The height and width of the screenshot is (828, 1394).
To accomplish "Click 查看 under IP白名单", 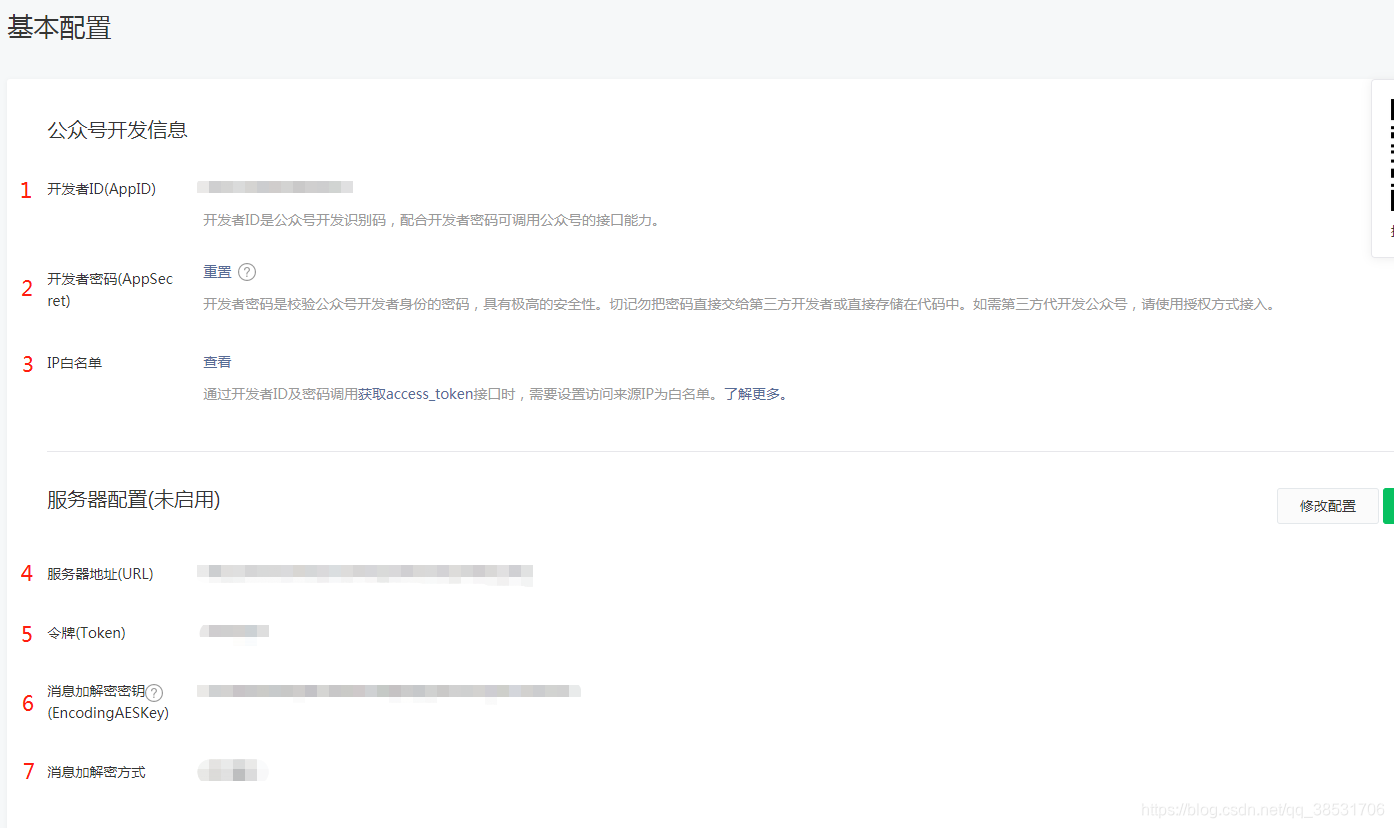I will click(217, 362).
